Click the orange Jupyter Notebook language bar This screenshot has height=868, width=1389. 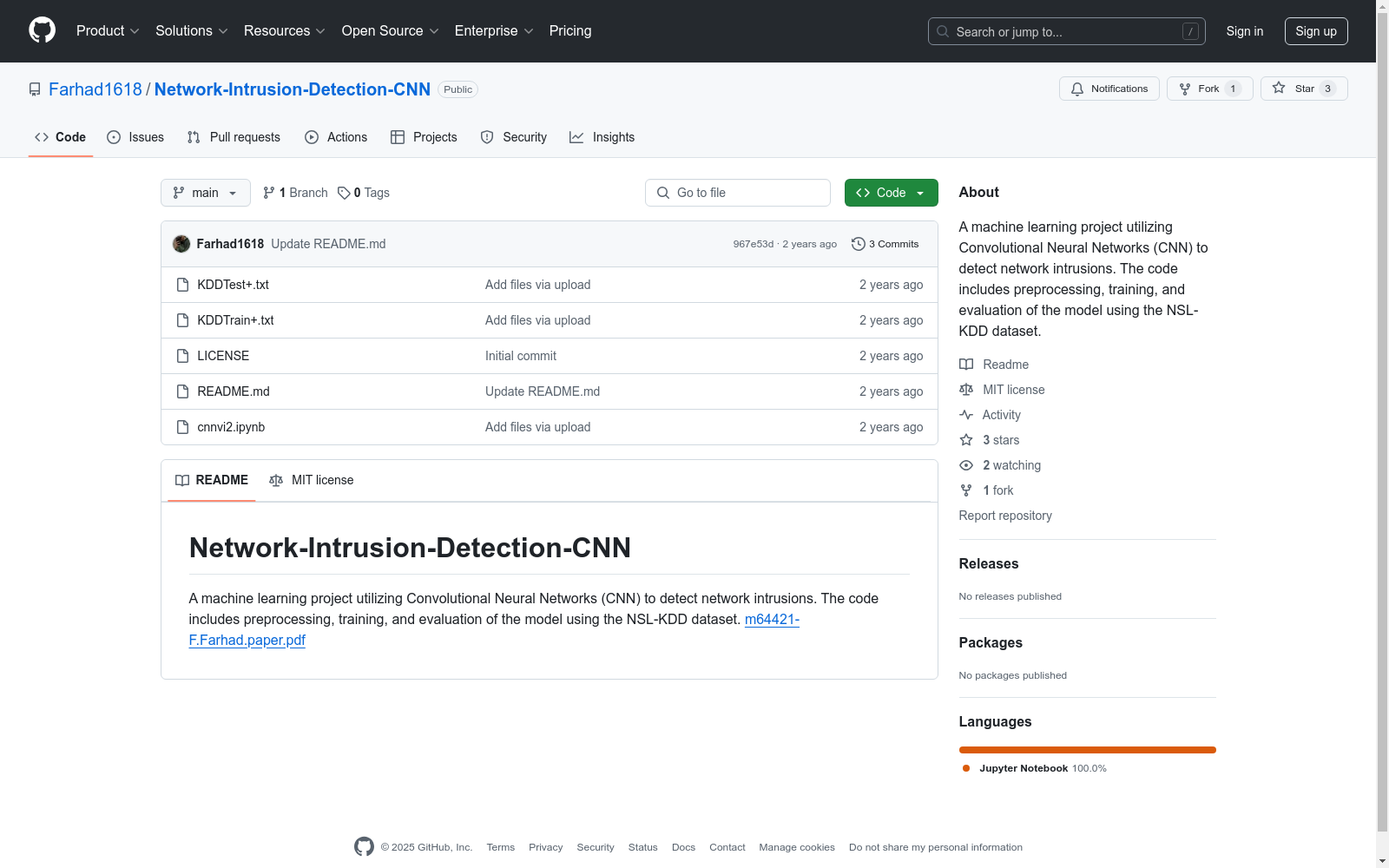pyautogui.click(x=1088, y=750)
